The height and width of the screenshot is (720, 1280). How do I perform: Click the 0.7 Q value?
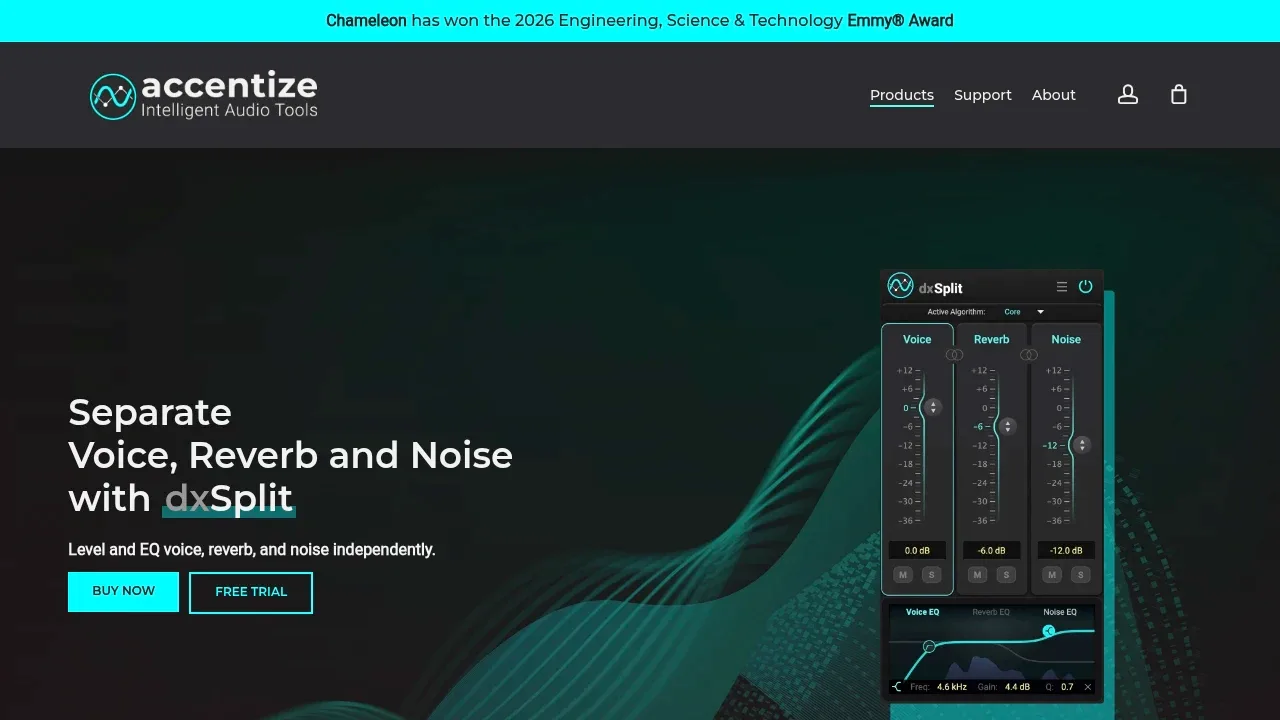pyautogui.click(x=1067, y=687)
